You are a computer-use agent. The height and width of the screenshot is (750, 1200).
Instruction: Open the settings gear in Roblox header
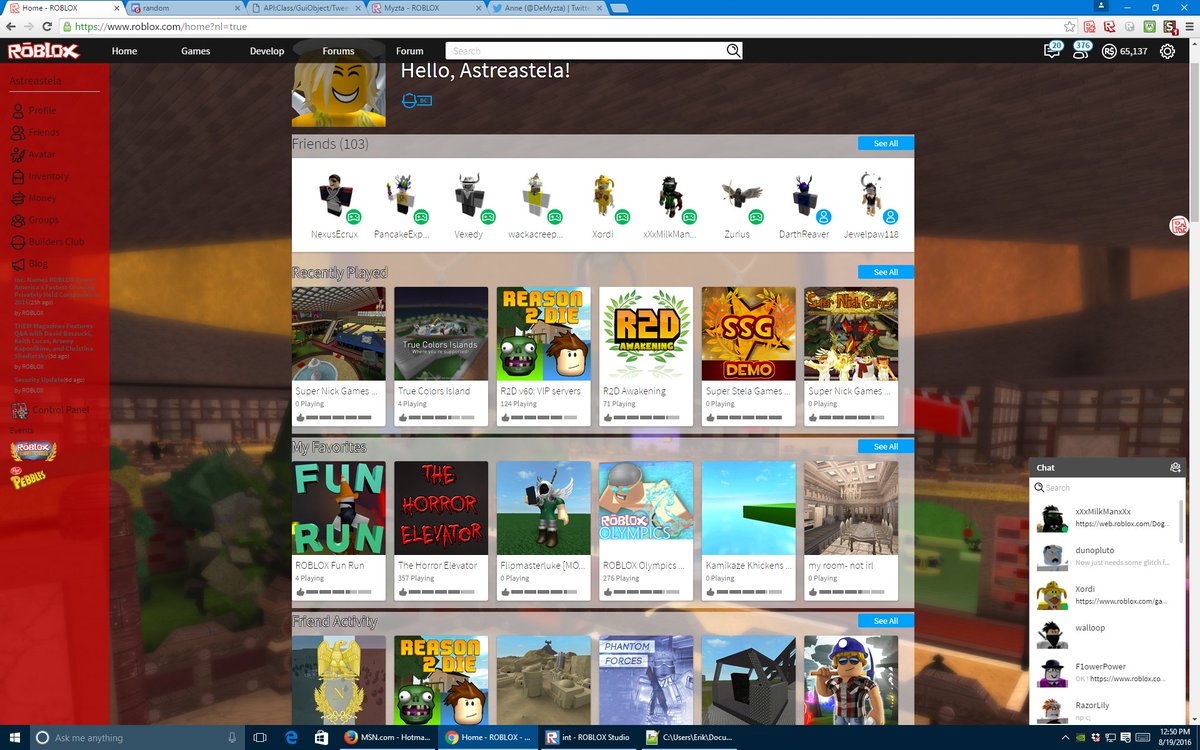pos(1166,51)
